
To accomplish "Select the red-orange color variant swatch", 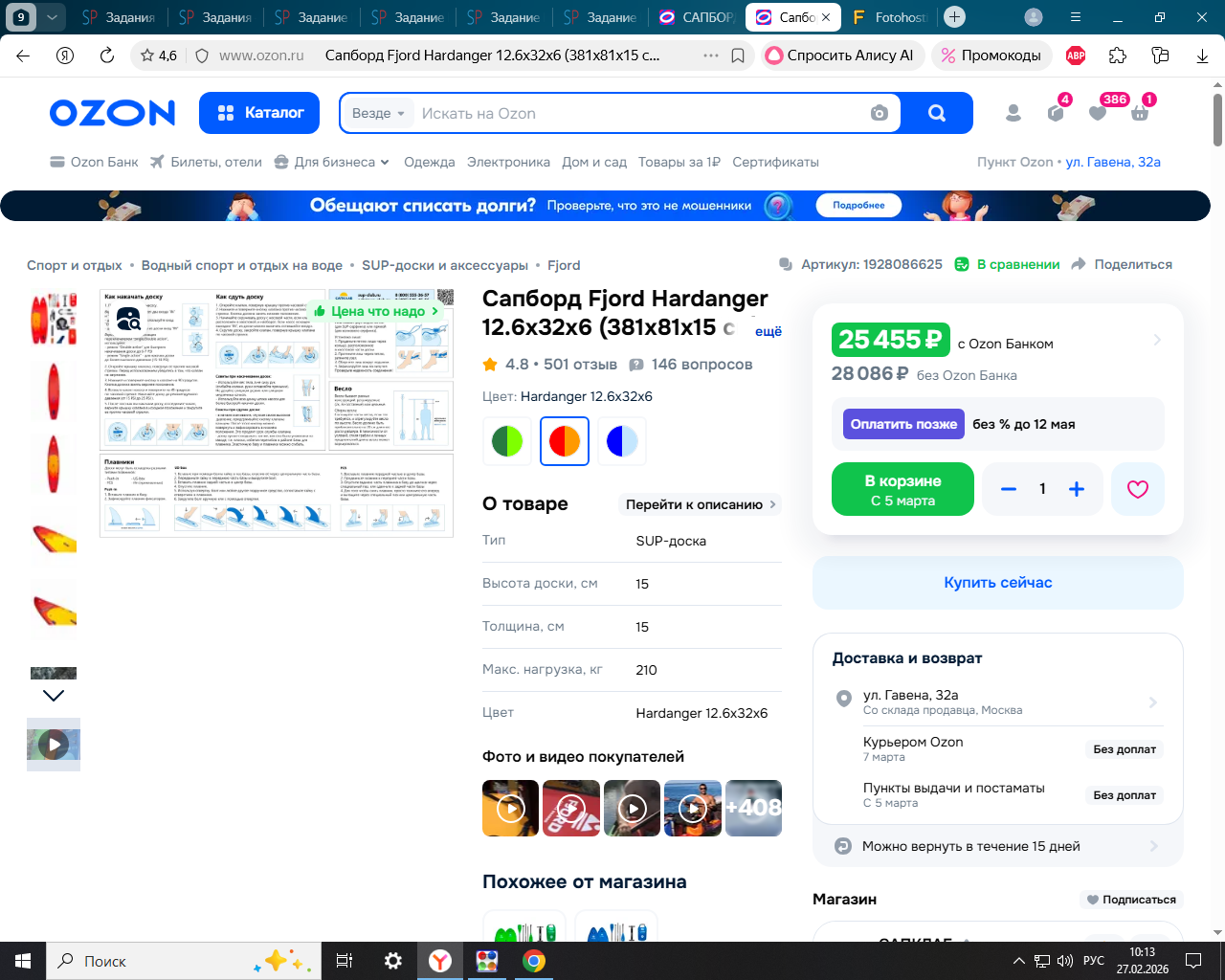I will [x=565, y=441].
